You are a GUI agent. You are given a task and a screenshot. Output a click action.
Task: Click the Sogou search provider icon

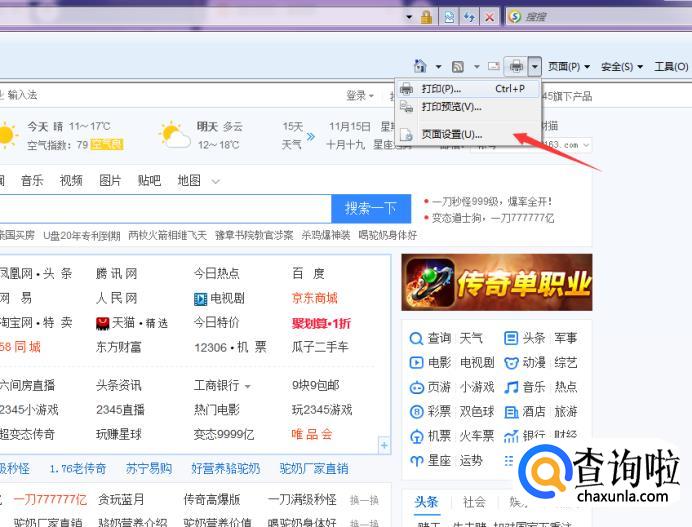point(514,17)
